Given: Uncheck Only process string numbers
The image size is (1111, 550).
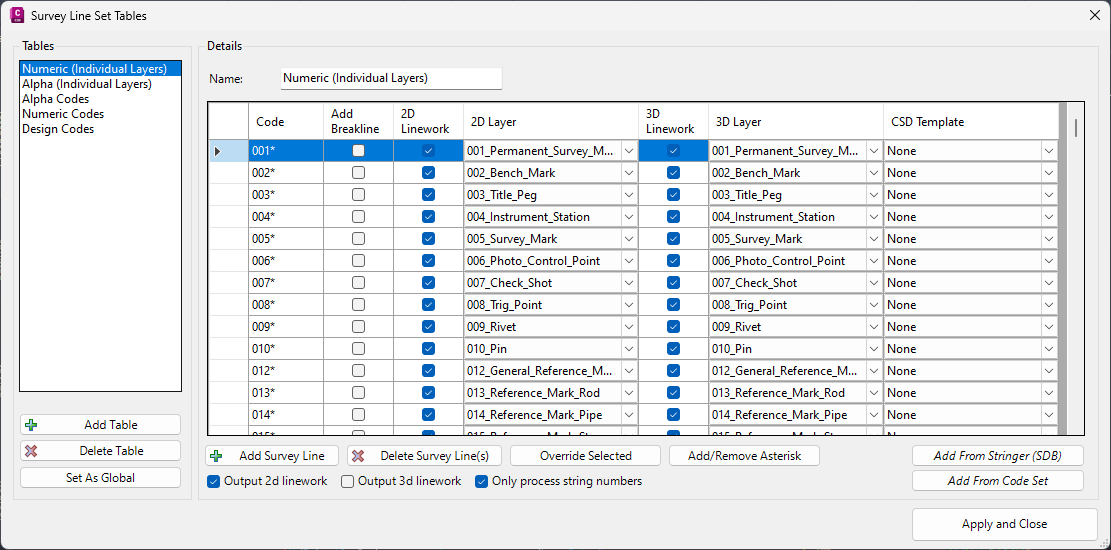Looking at the screenshot, I should 481,481.
